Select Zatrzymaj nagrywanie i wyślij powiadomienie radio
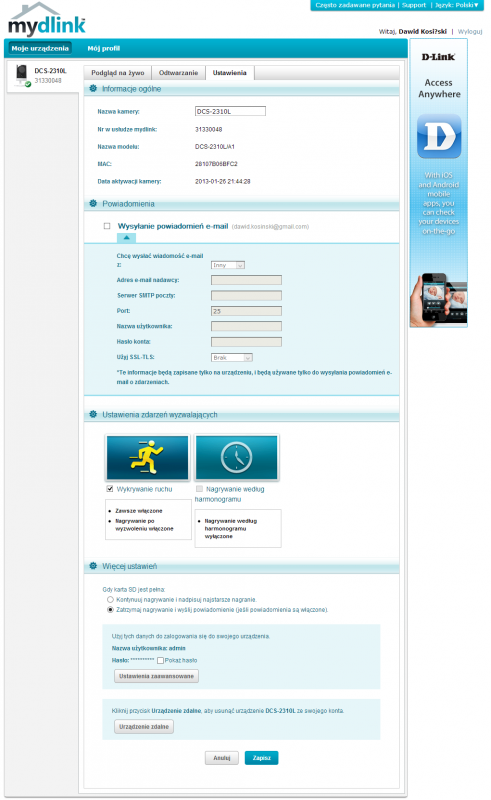 pyautogui.click(x=110, y=610)
